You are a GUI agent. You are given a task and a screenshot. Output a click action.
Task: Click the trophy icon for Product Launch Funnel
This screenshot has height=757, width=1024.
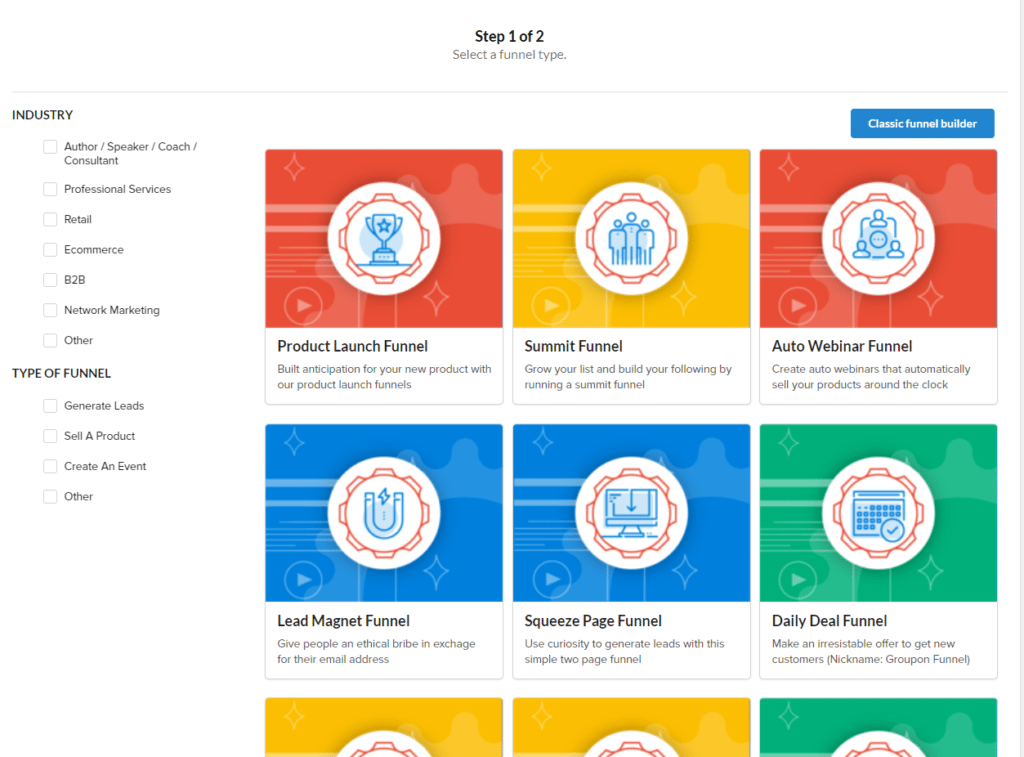(384, 238)
